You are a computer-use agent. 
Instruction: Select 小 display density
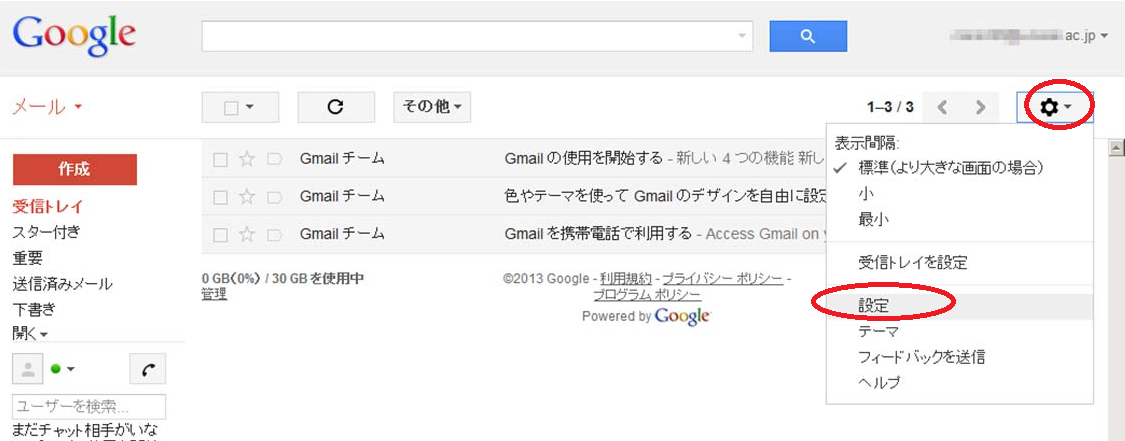click(959, 194)
